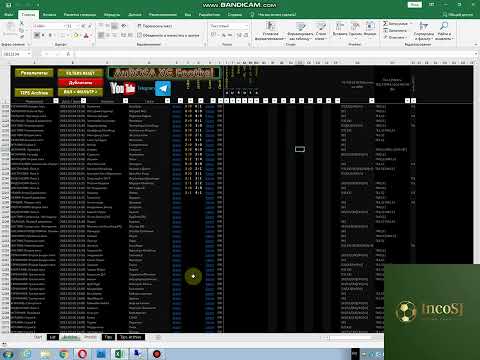Viewport: 480px width, 360px height.
Task: Click the Orientation text-angle icon
Action: [x=124, y=26]
